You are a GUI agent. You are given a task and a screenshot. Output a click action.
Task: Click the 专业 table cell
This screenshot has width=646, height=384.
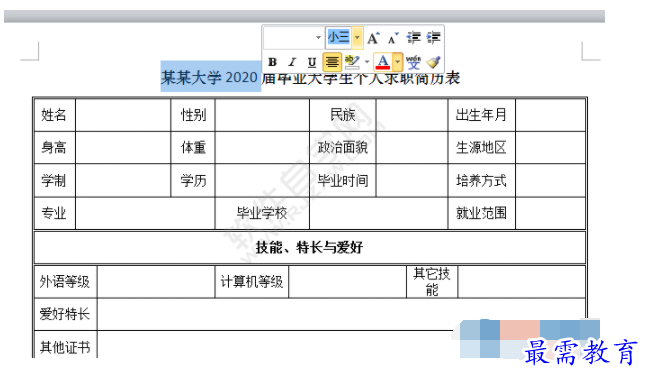pos(54,213)
